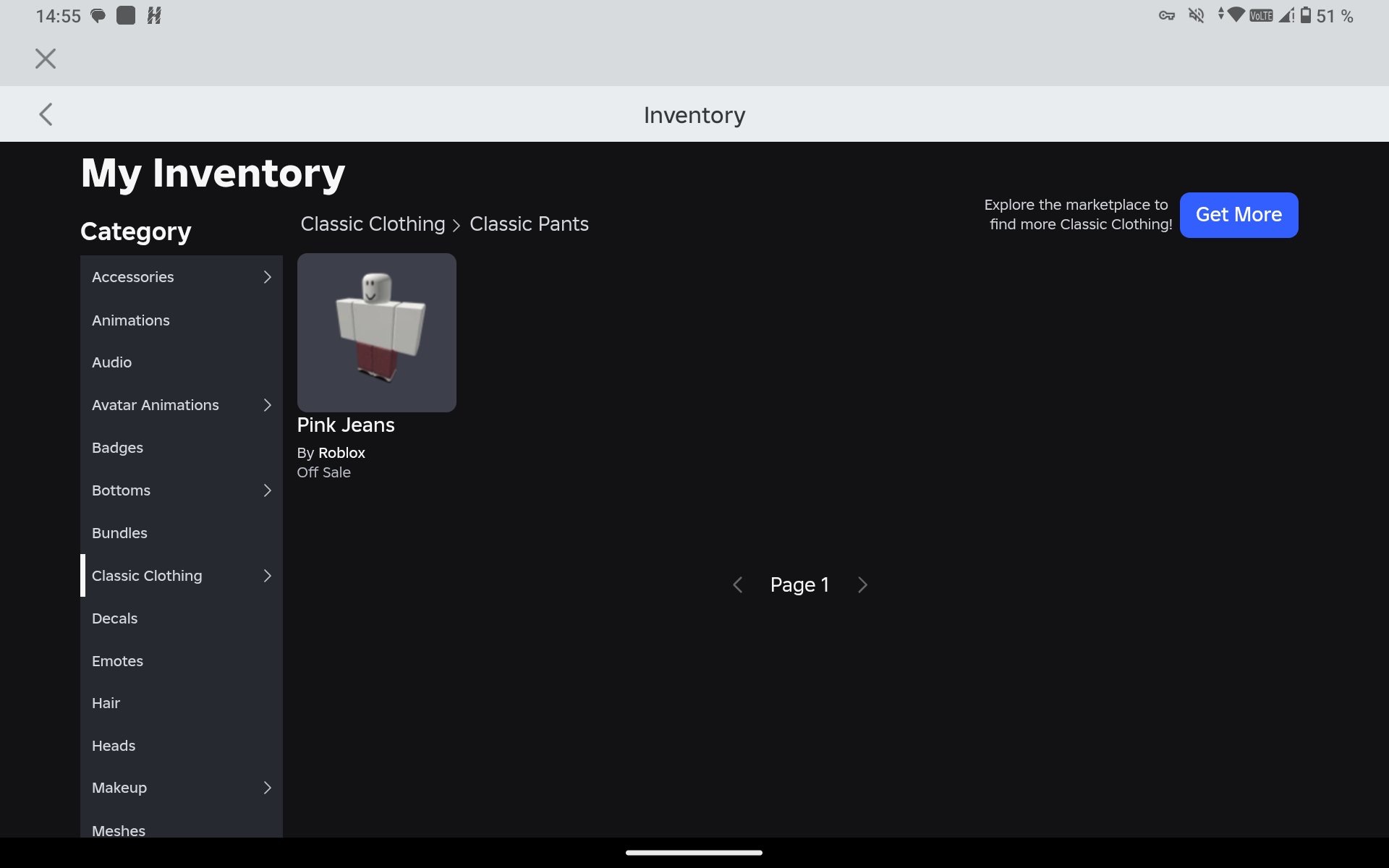Screen dimensions: 1389x868
Task: Go back using the header back arrow
Action: [x=46, y=114]
